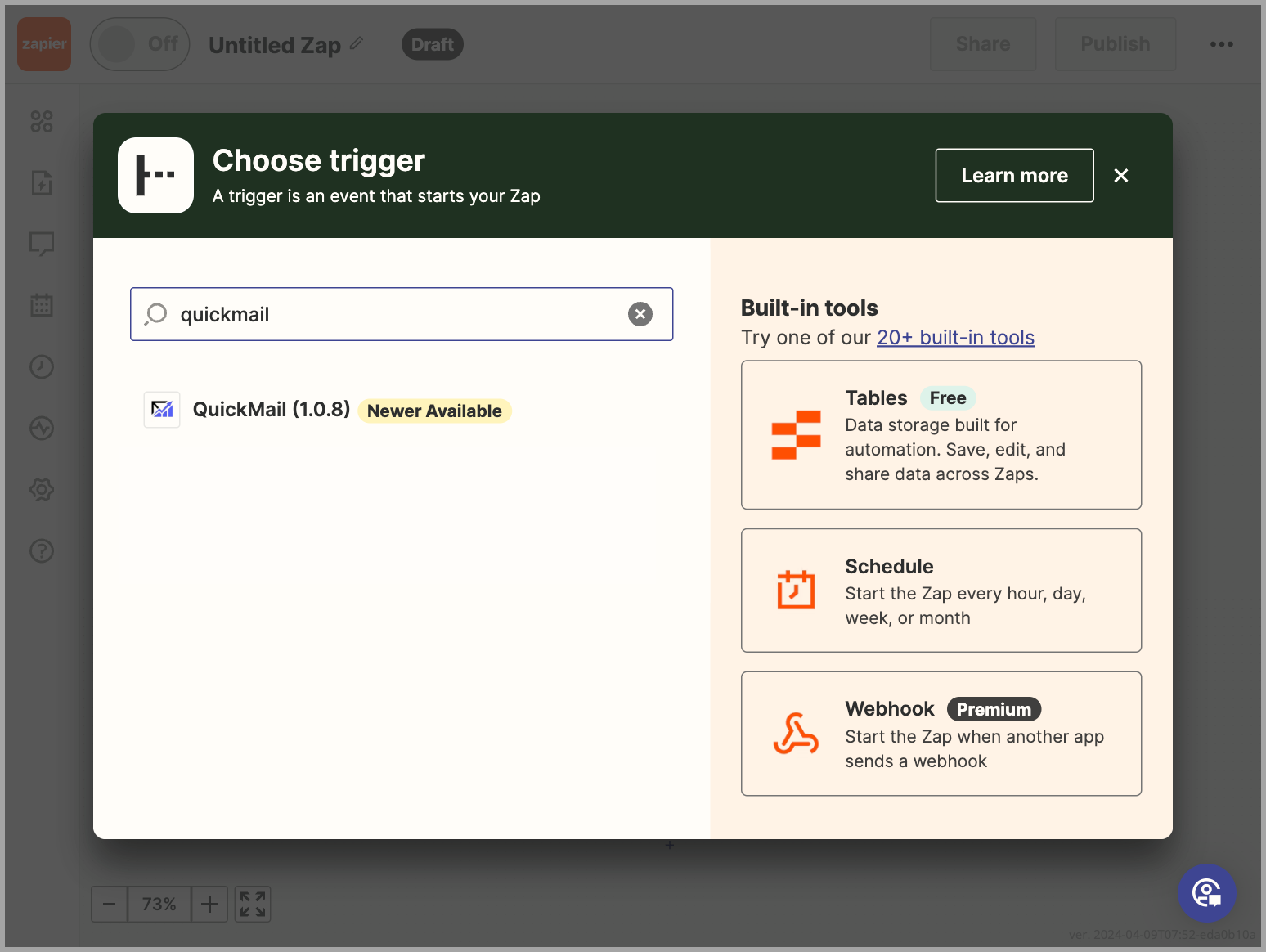Select the Schedule built-in tool card

[941, 591]
